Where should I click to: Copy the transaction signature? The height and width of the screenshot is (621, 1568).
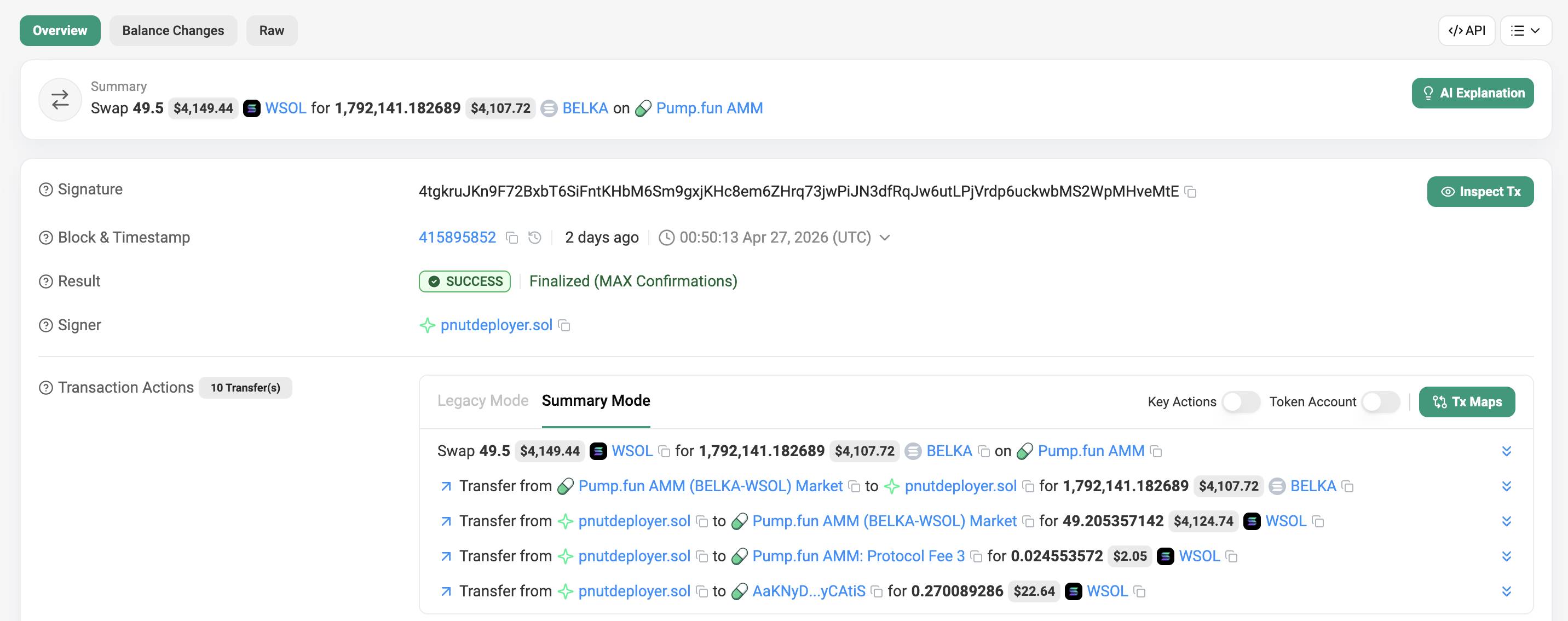[1191, 192]
